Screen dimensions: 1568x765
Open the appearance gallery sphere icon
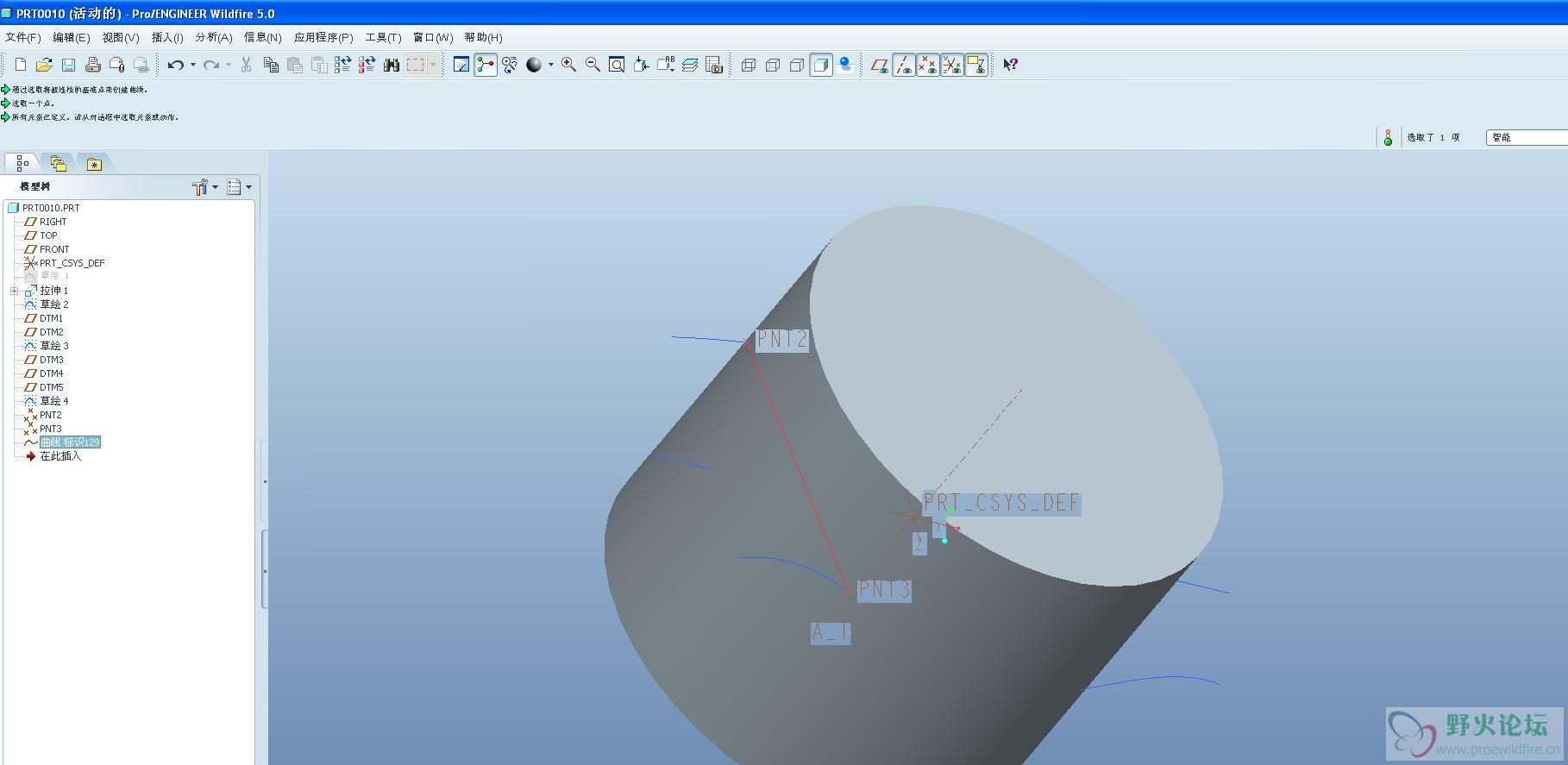click(x=534, y=65)
